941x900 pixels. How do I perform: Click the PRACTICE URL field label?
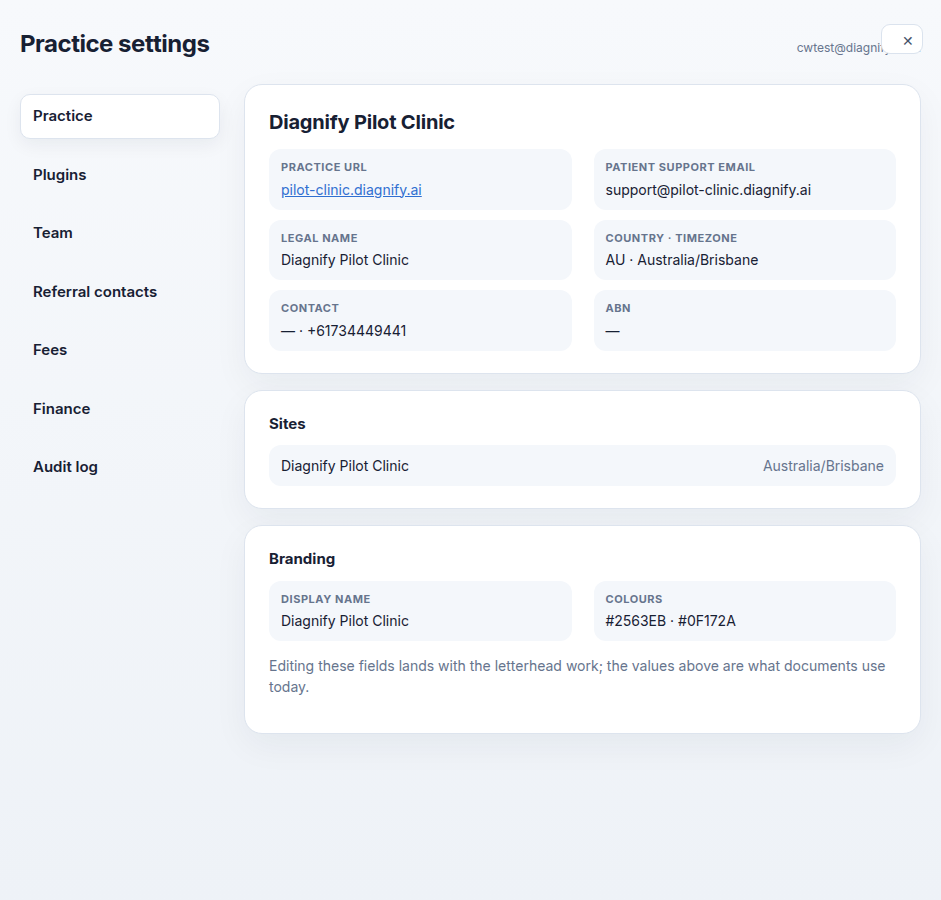[323, 167]
